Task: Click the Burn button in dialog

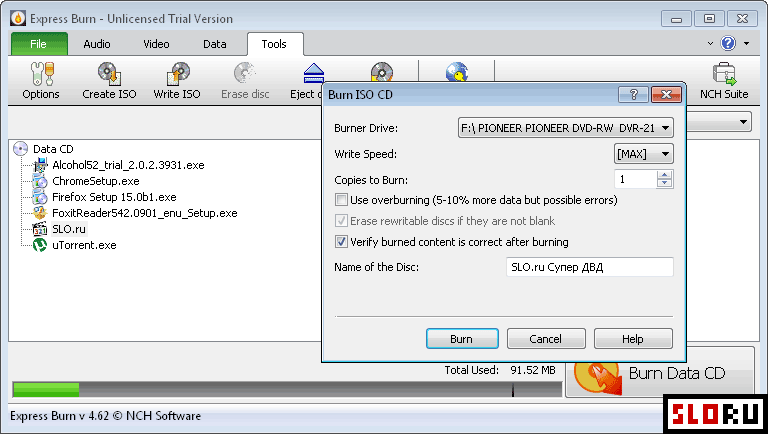Action: click(x=462, y=338)
